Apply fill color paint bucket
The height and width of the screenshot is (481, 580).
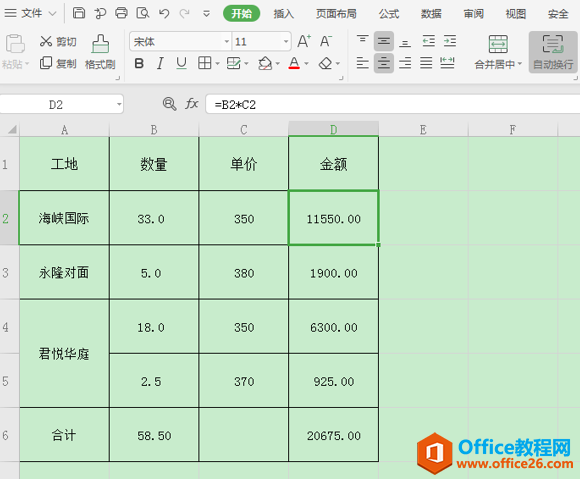265,63
